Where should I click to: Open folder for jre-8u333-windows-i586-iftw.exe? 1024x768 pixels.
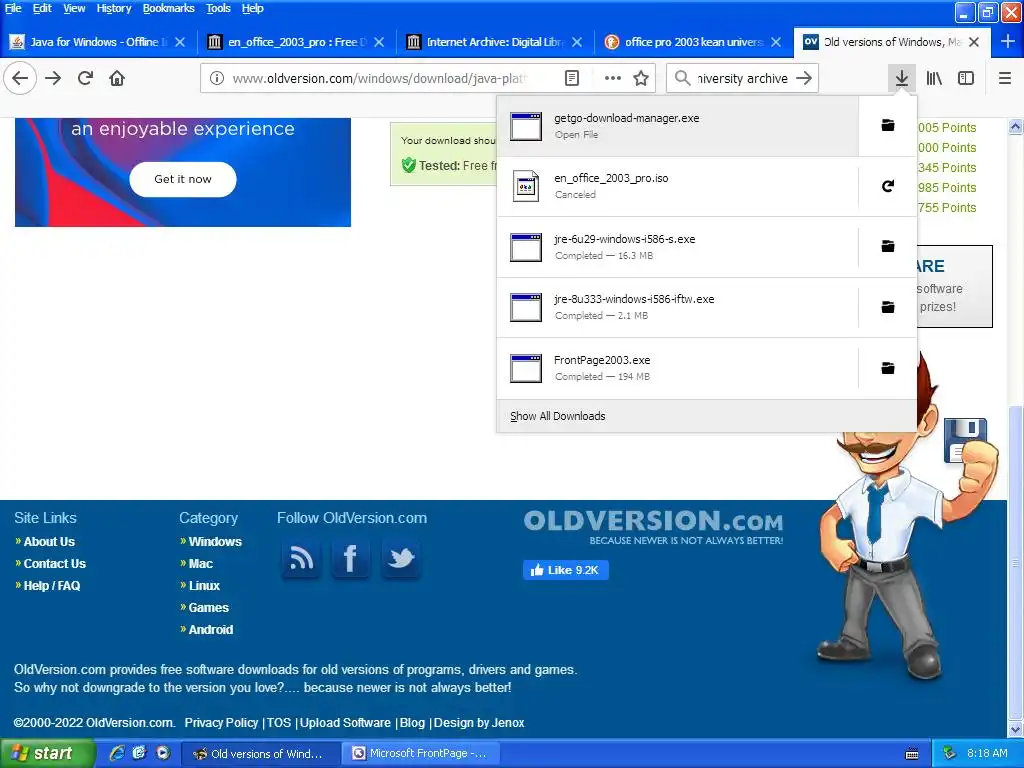(888, 307)
